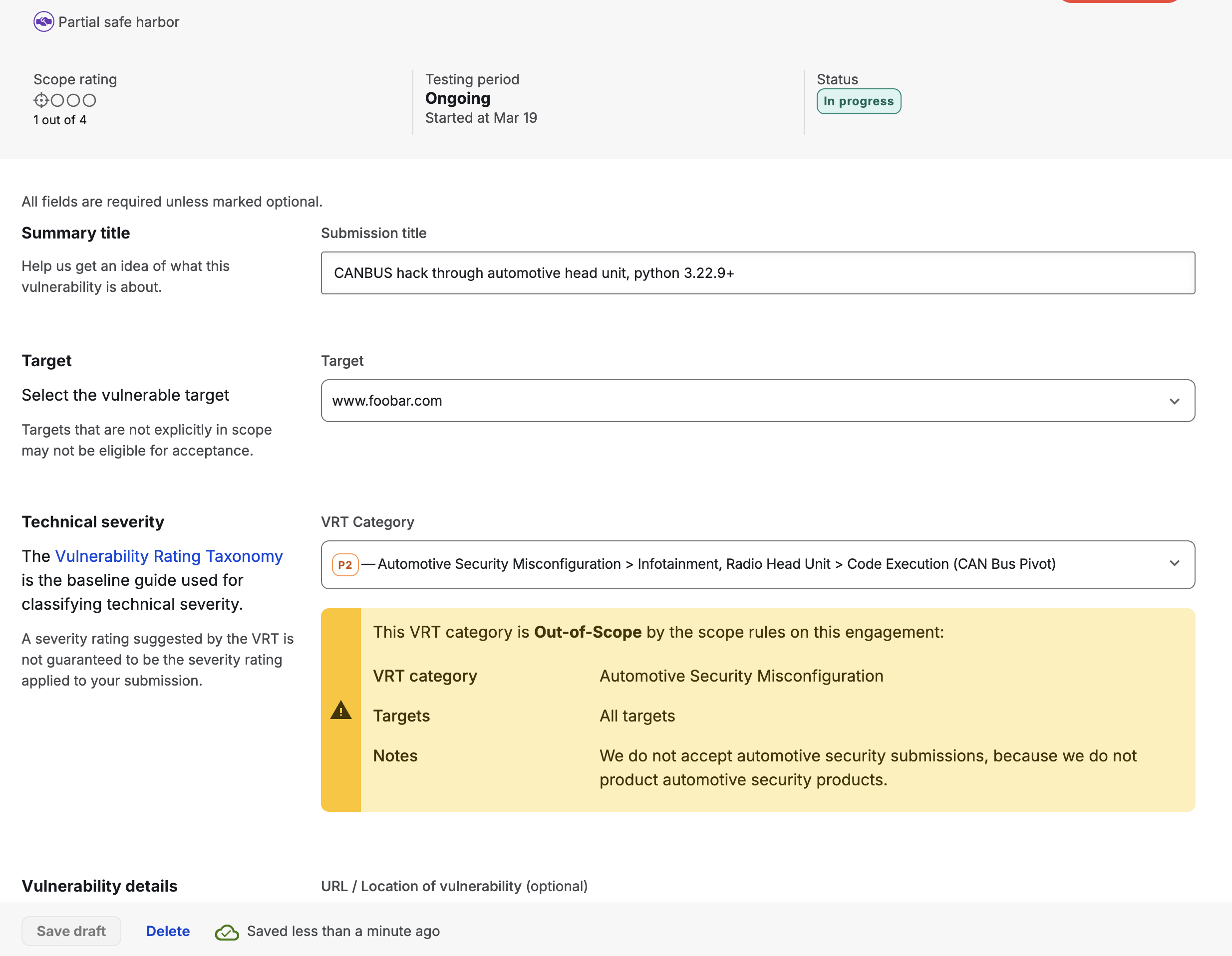
Task: Focus the Submission title input field
Action: (x=758, y=273)
